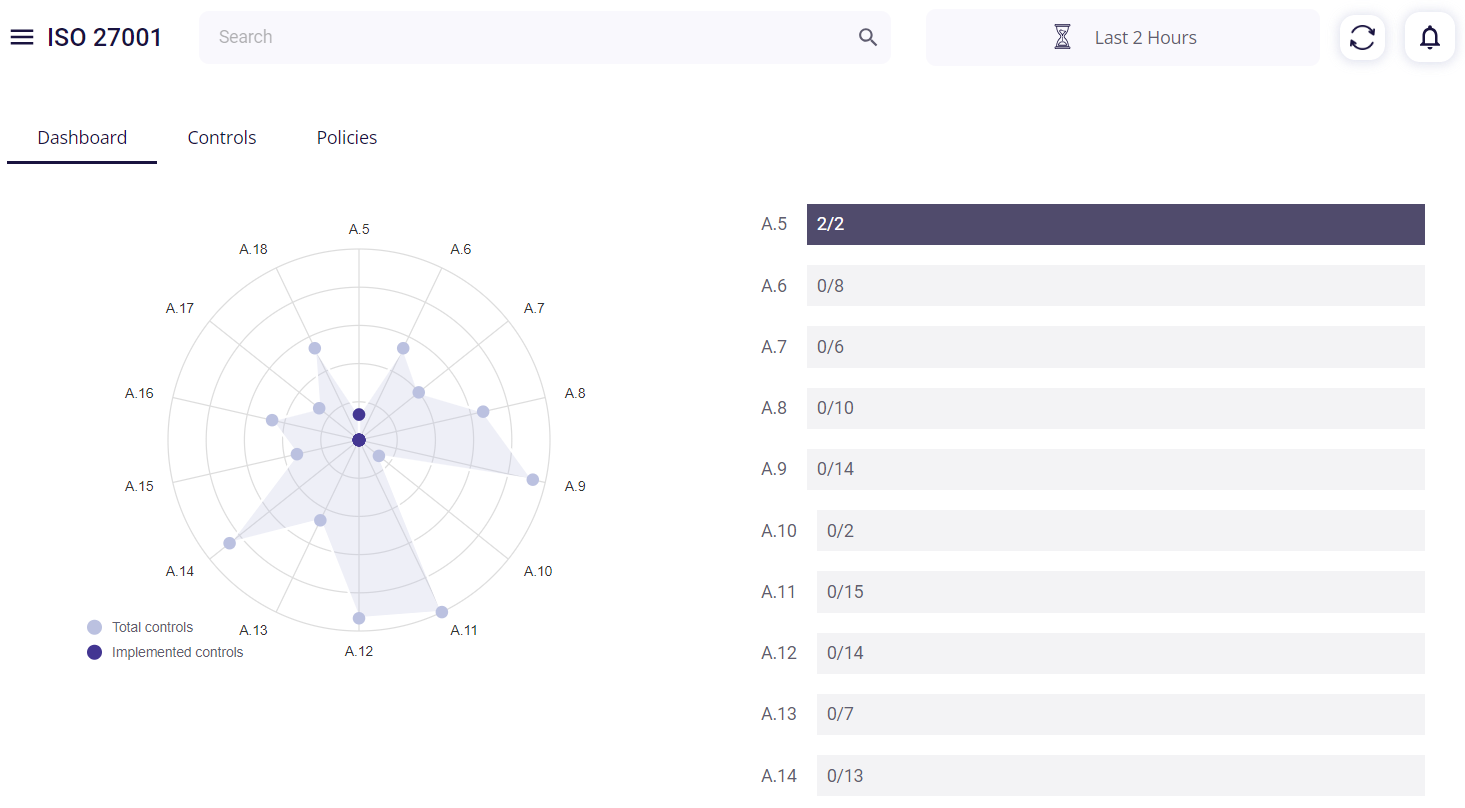Switch to the Controls tab
This screenshot has width=1465, height=808.
(222, 138)
